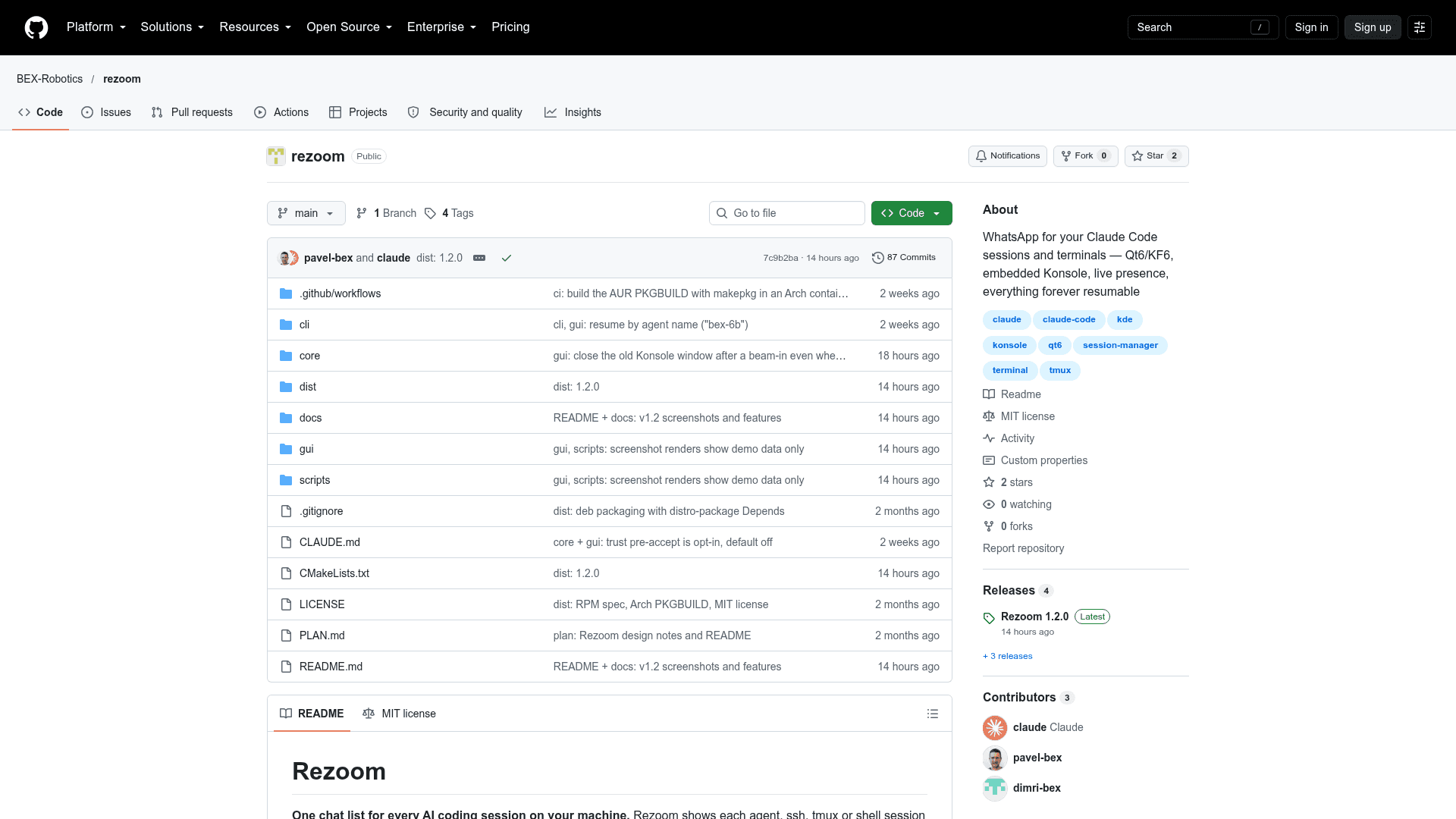Open the CMakeLists.txt file

click(334, 573)
